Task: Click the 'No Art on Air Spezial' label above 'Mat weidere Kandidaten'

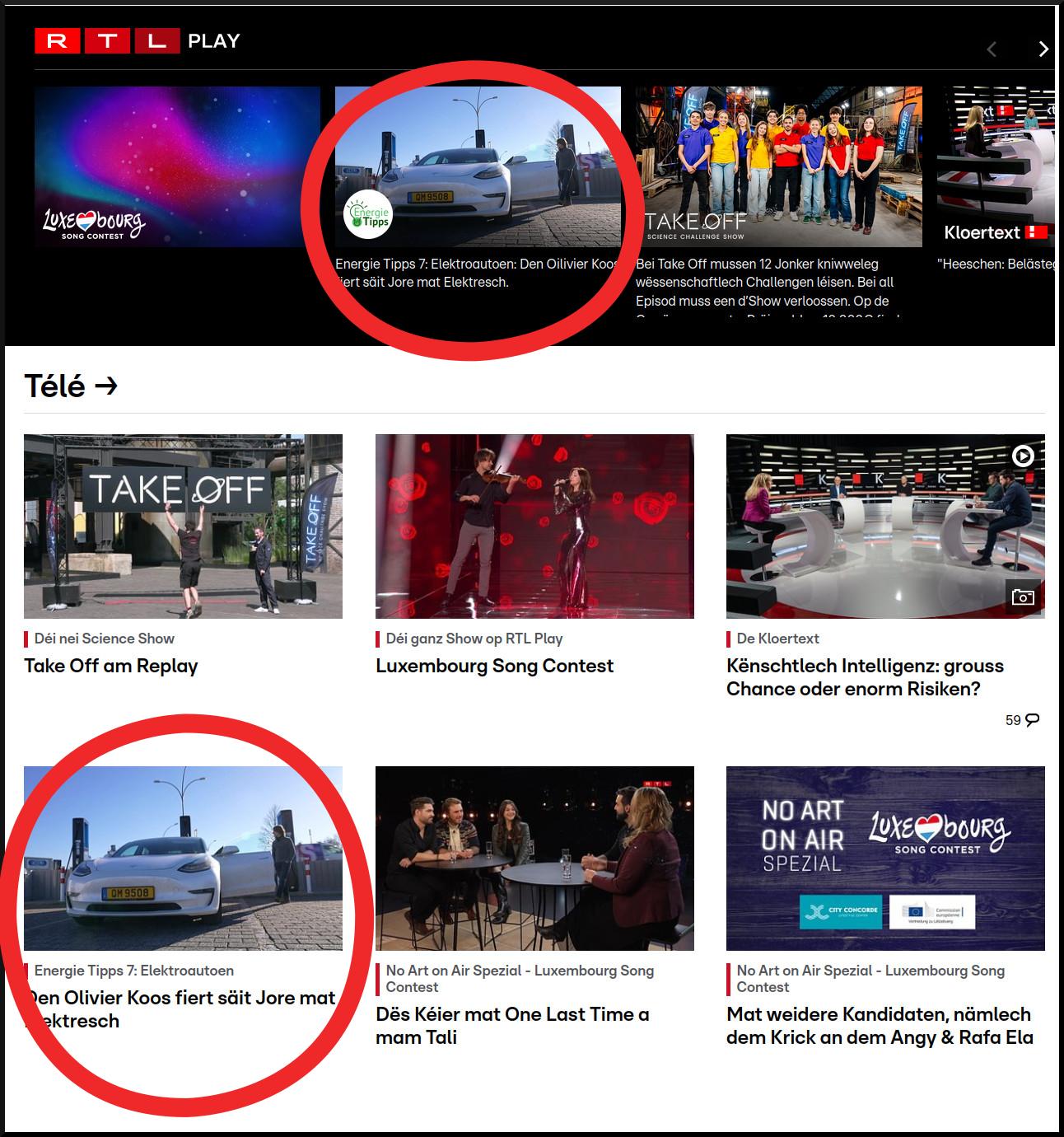Action: pos(870,979)
